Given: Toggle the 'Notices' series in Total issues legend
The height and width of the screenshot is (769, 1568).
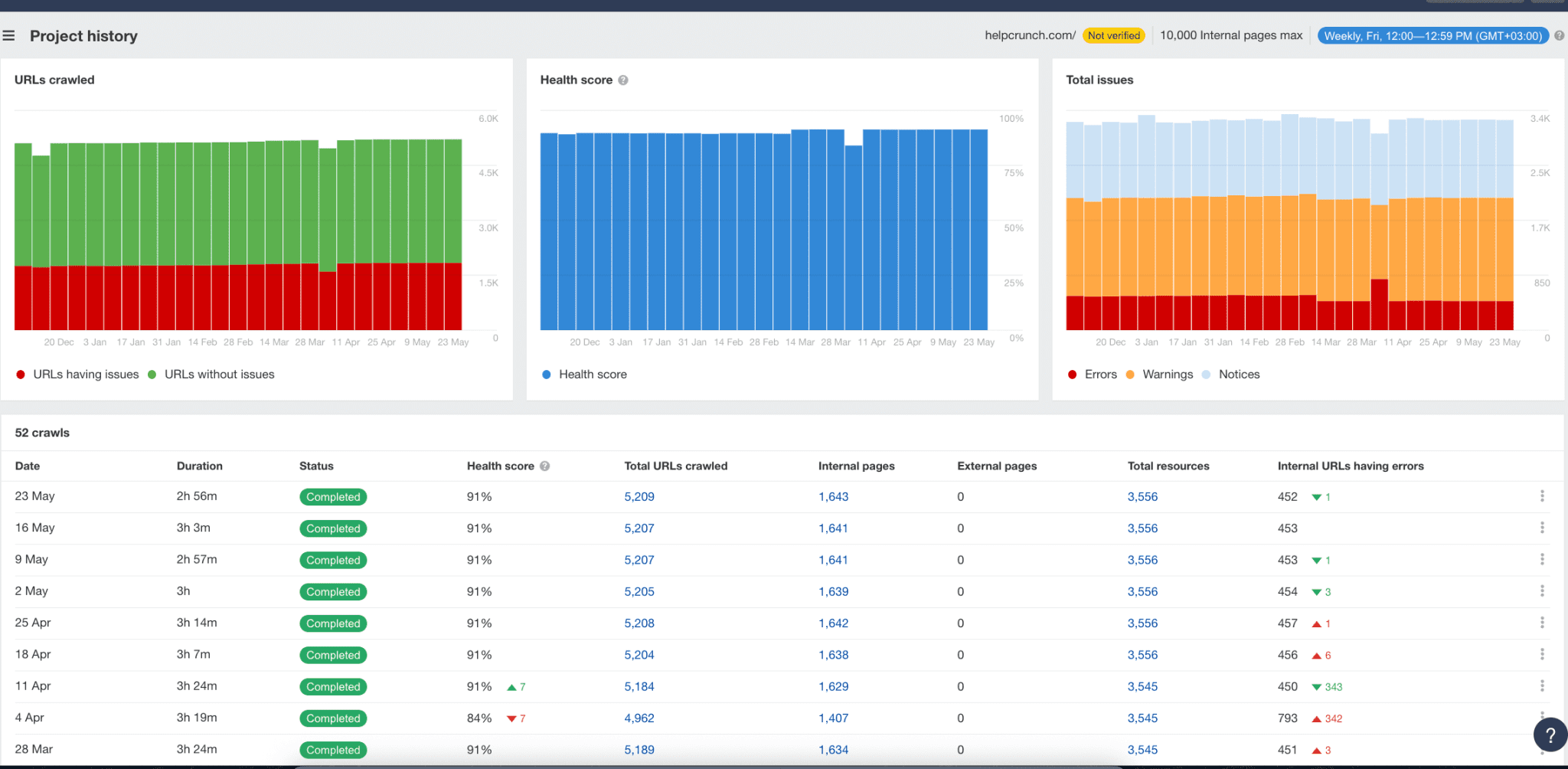Looking at the screenshot, I should pos(1238,374).
